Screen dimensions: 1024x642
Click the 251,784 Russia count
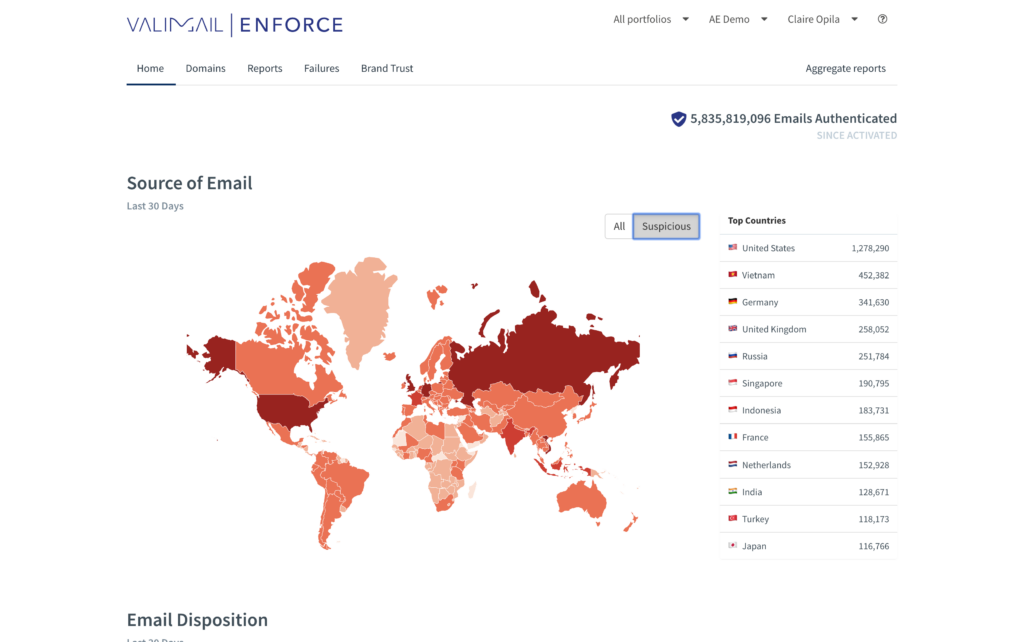(873, 357)
